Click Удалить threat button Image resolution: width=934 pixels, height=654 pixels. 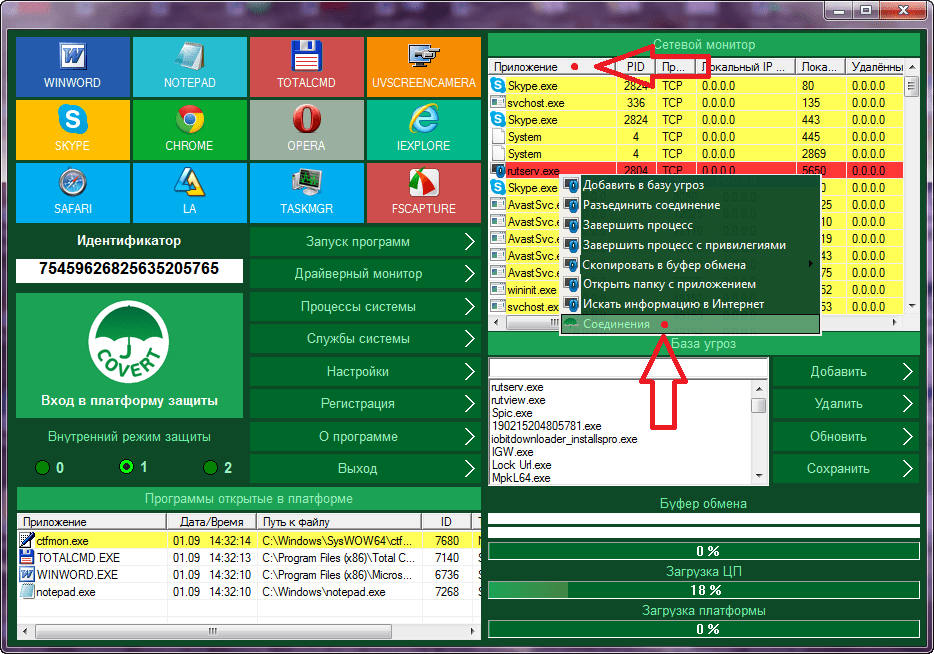tap(846, 404)
